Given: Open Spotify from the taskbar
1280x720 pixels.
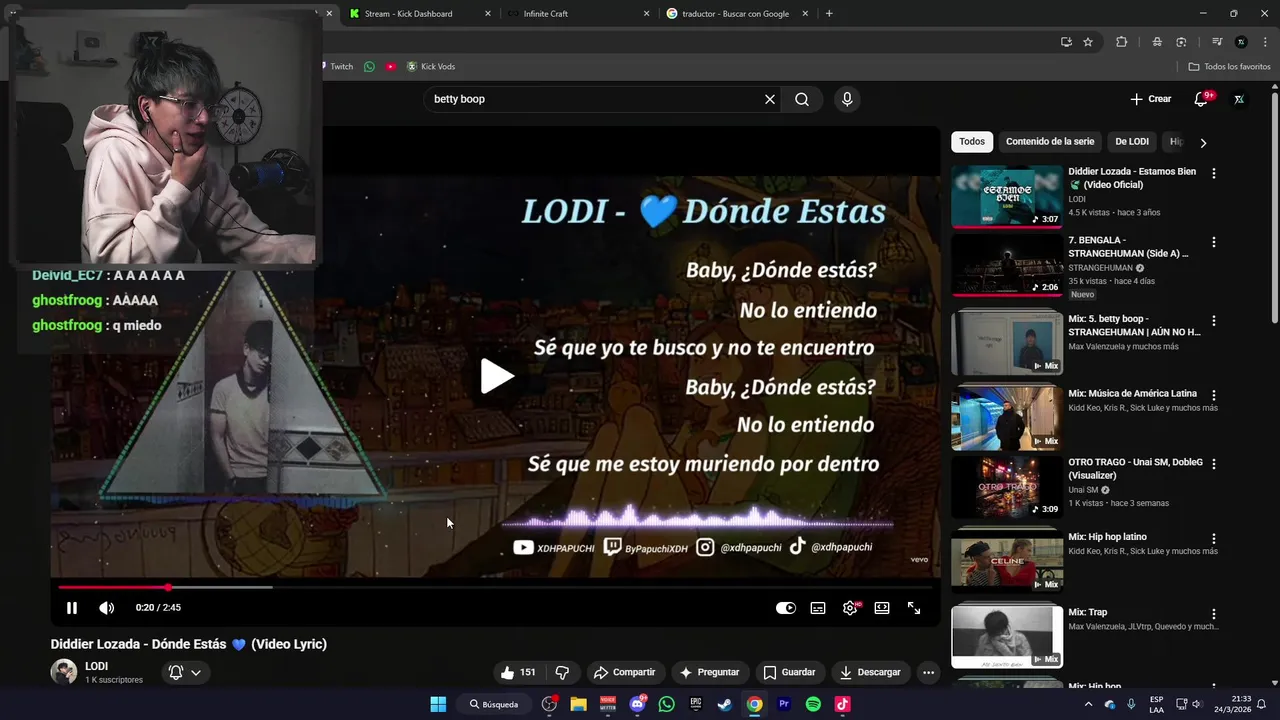Looking at the screenshot, I should point(813,704).
